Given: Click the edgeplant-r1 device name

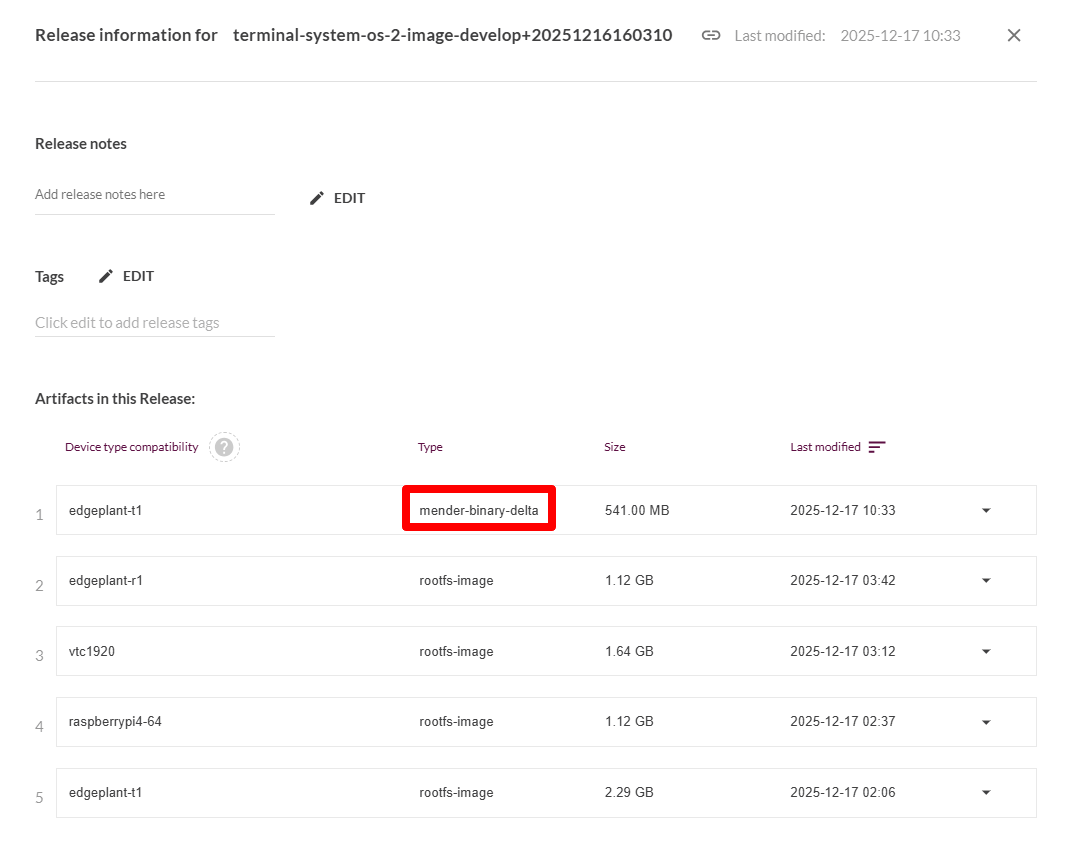Looking at the screenshot, I should [x=105, y=581].
